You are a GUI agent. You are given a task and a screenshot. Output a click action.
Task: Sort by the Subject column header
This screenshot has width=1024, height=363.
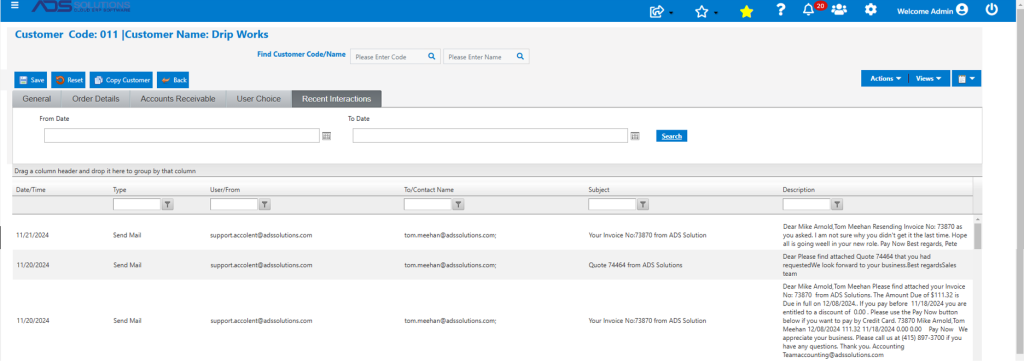click(599, 190)
